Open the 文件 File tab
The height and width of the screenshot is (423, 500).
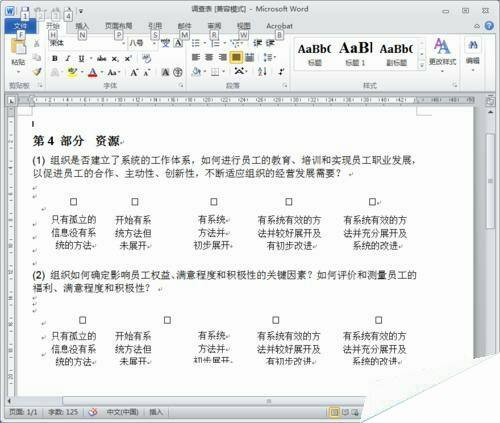(x=20, y=26)
